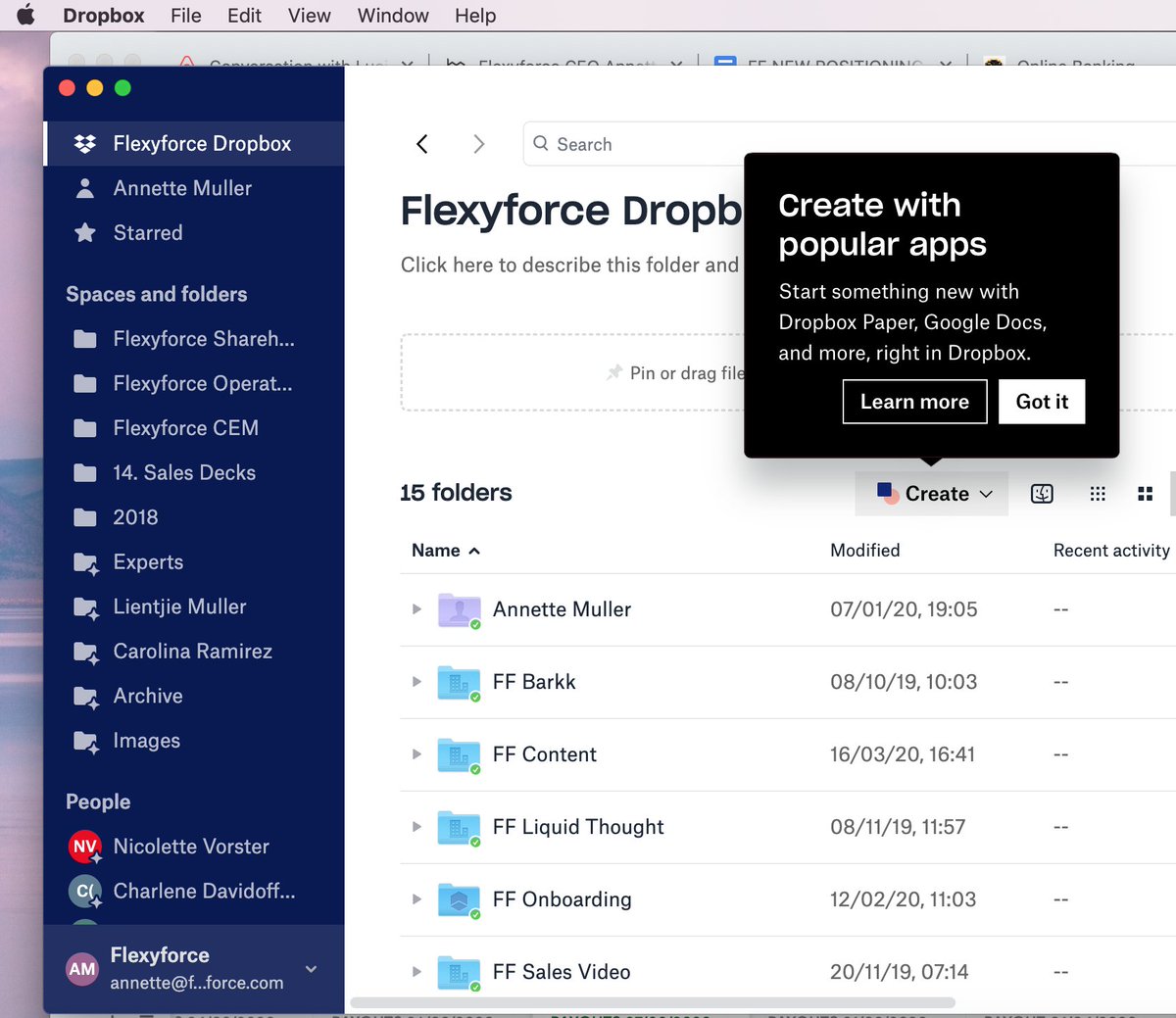Click the Experts space icon
The width and height of the screenshot is (1176, 1018).
[86, 562]
